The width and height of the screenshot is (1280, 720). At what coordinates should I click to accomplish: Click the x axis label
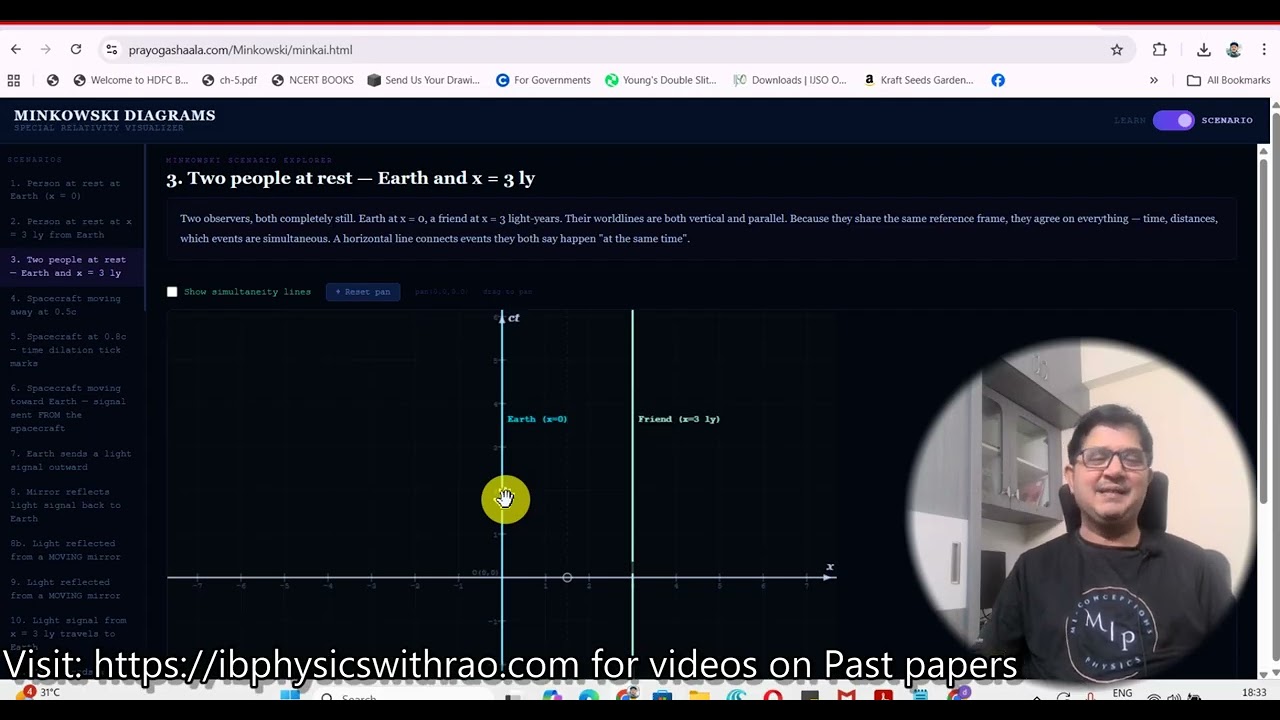click(x=829, y=567)
